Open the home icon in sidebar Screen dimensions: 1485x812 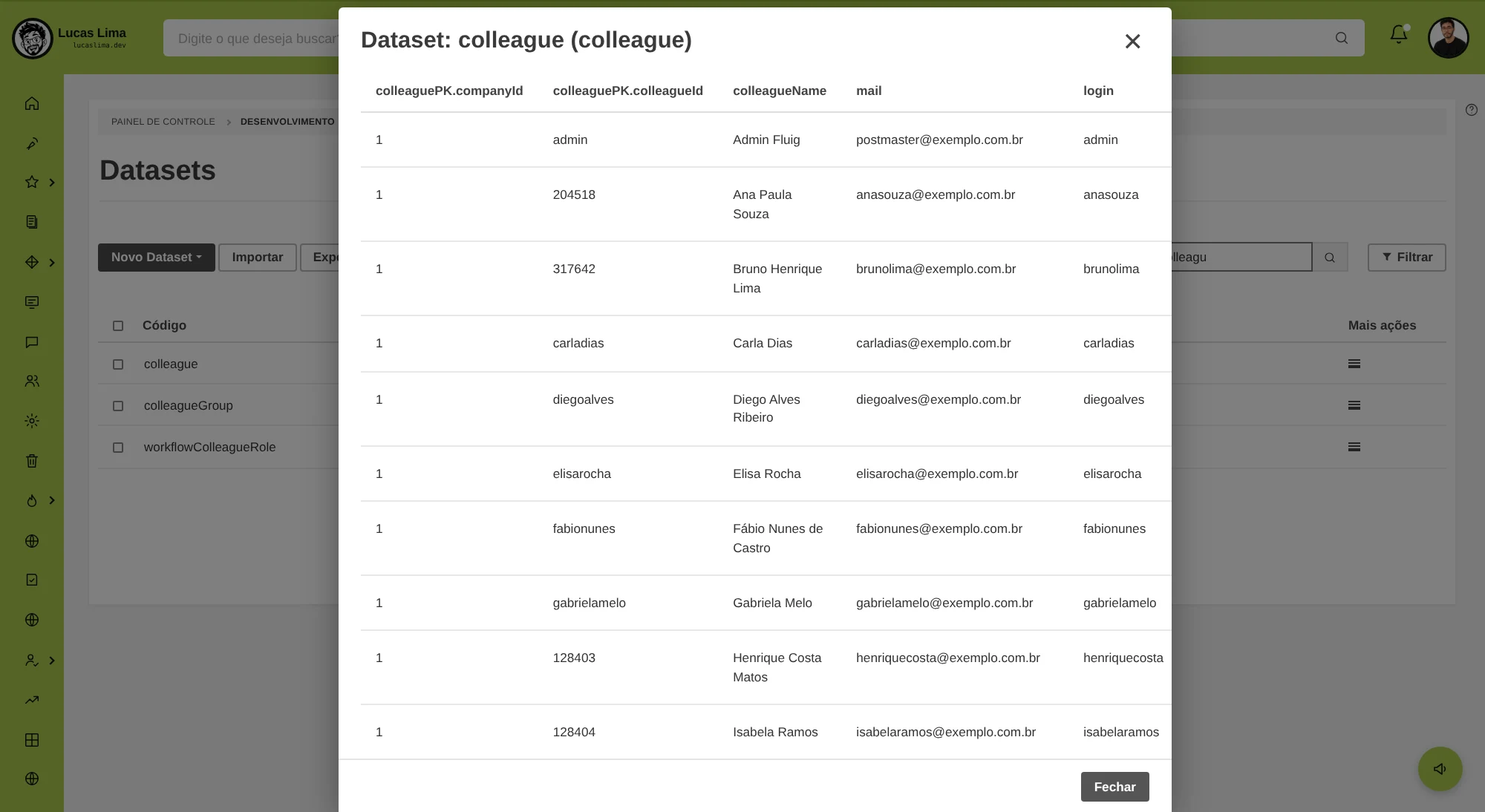click(32, 103)
